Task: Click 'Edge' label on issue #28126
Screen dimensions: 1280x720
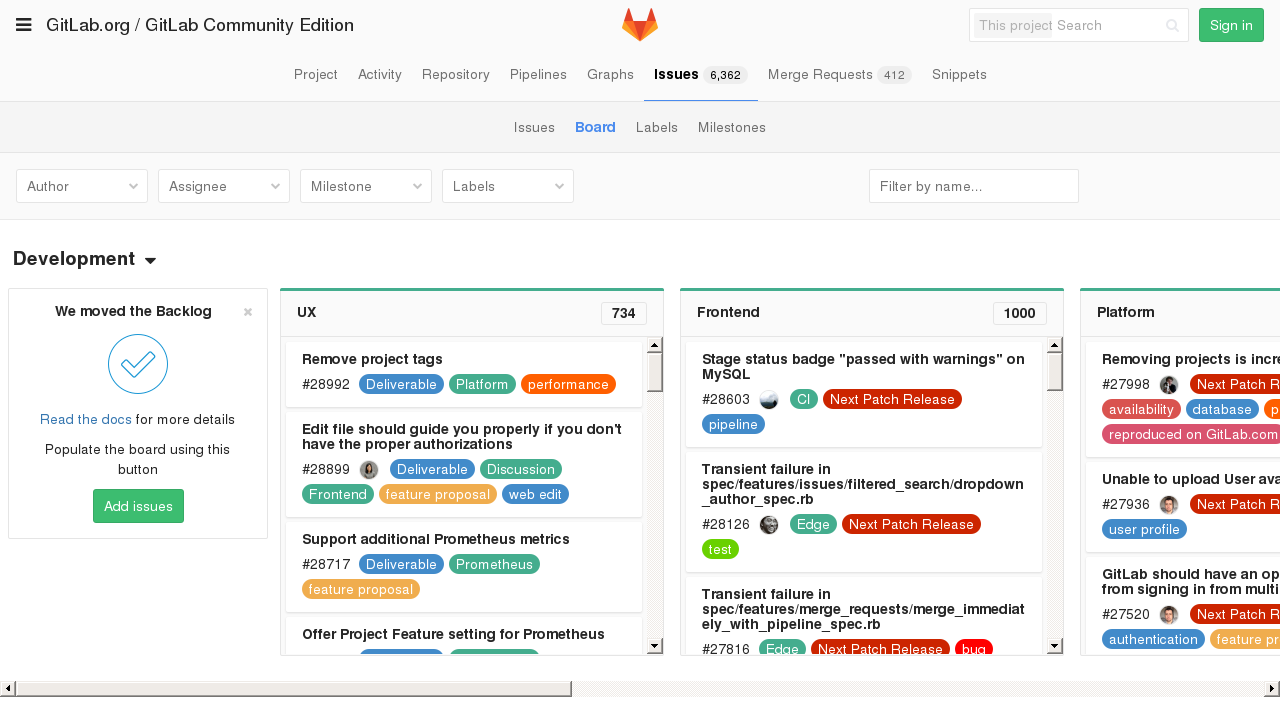Action: (813, 524)
